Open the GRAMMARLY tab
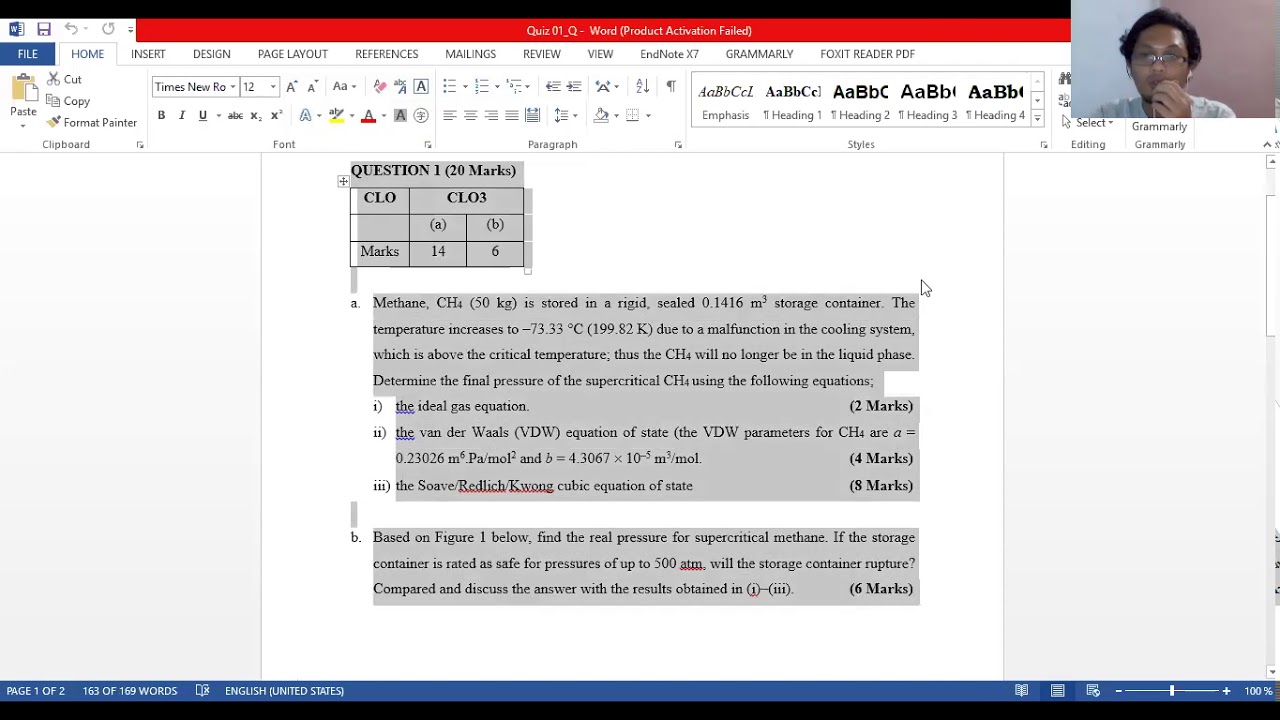The height and width of the screenshot is (720, 1280). tap(760, 54)
